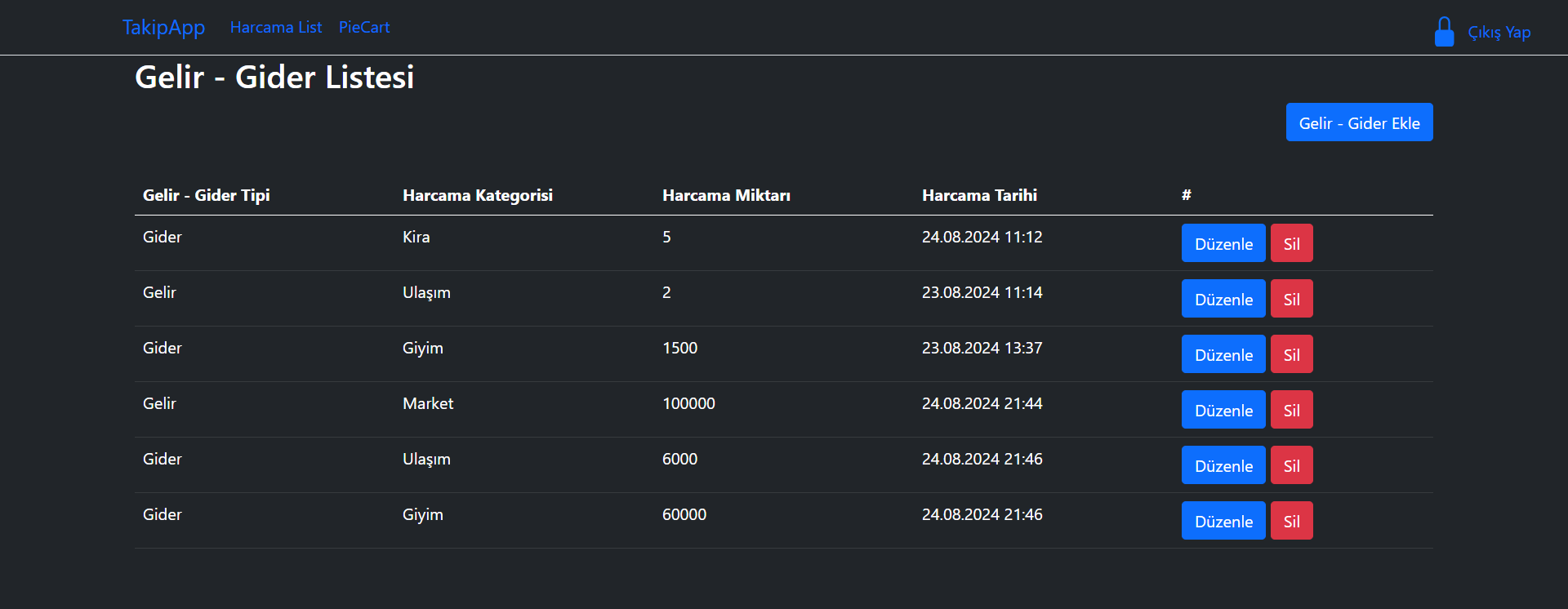The image size is (1568, 609).
Task: Go to Harcama List menu item
Action: tap(276, 28)
